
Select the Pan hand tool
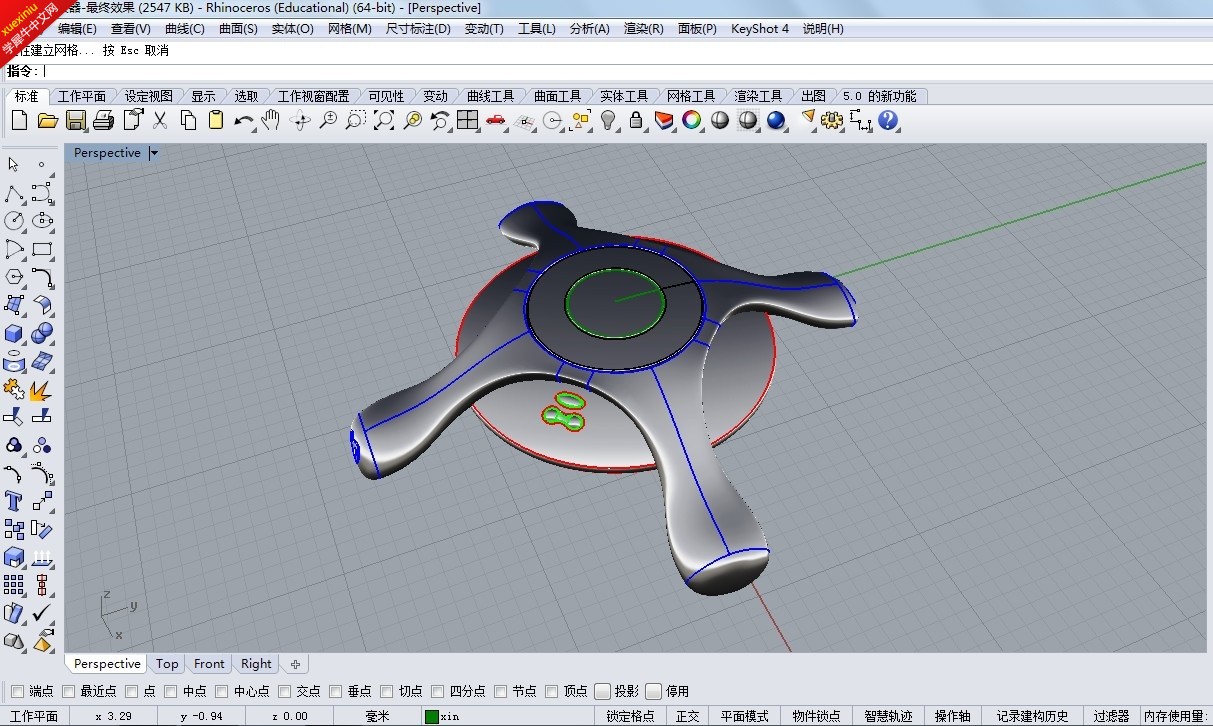(271, 121)
